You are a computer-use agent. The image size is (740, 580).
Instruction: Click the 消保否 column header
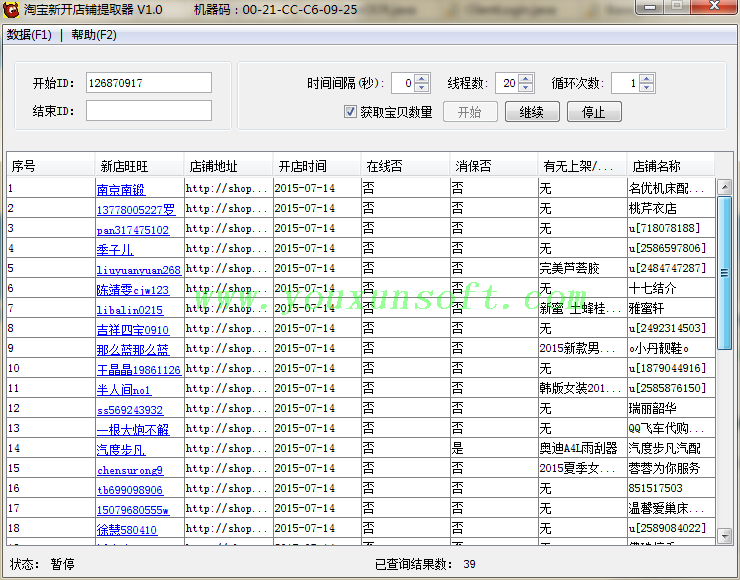tap(494, 166)
